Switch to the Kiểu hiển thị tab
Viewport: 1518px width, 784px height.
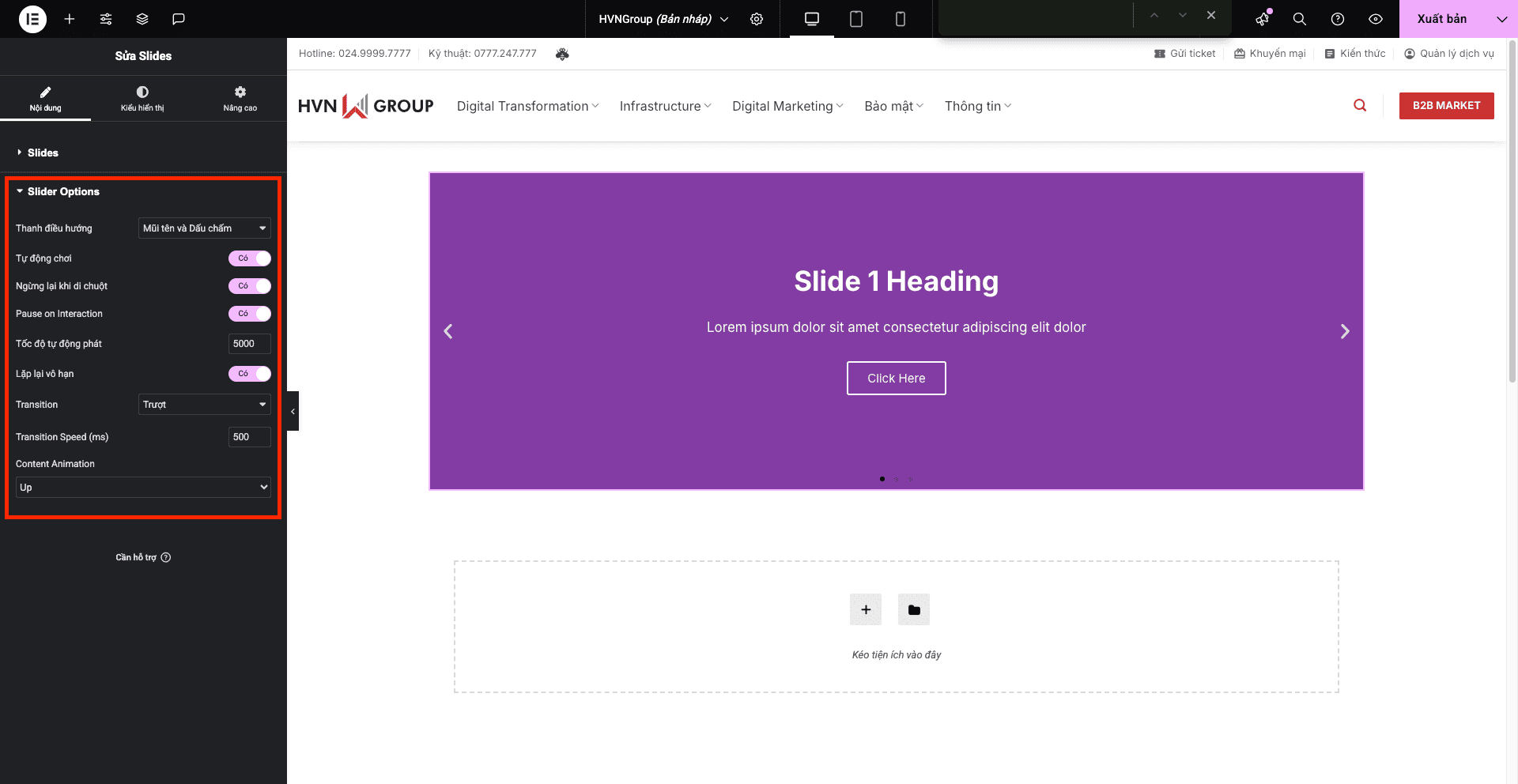(x=142, y=99)
